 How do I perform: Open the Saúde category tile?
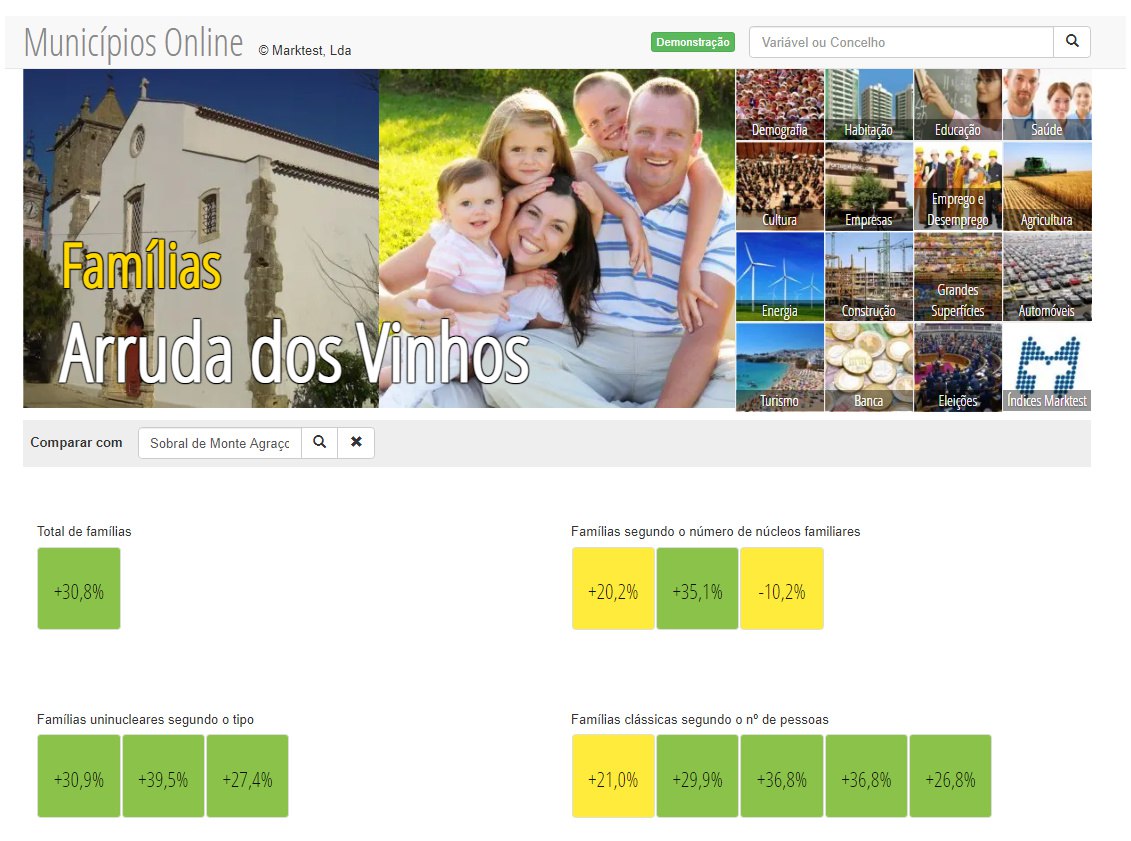(x=1047, y=105)
